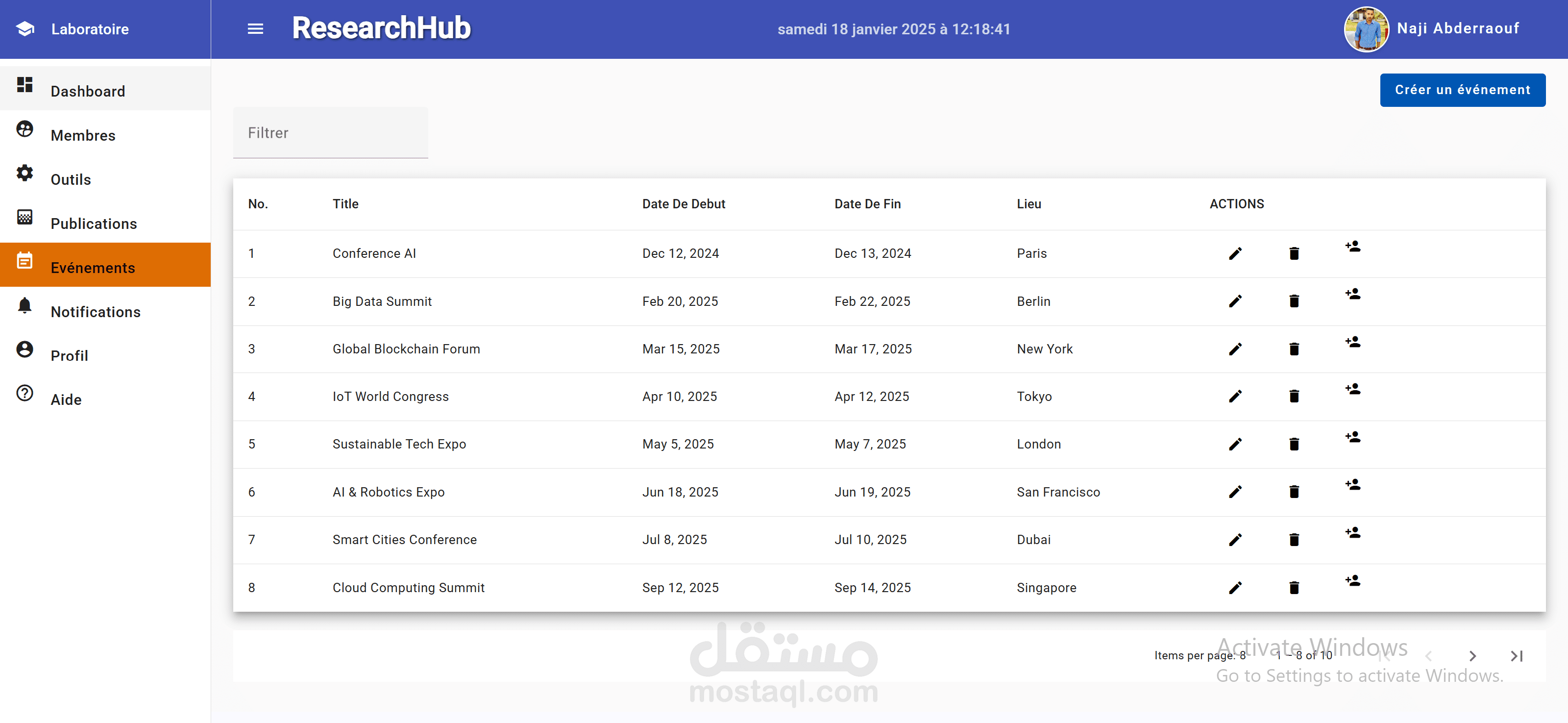Open the Items per page selector
Image resolution: width=1568 pixels, height=723 pixels.
pos(1242,655)
